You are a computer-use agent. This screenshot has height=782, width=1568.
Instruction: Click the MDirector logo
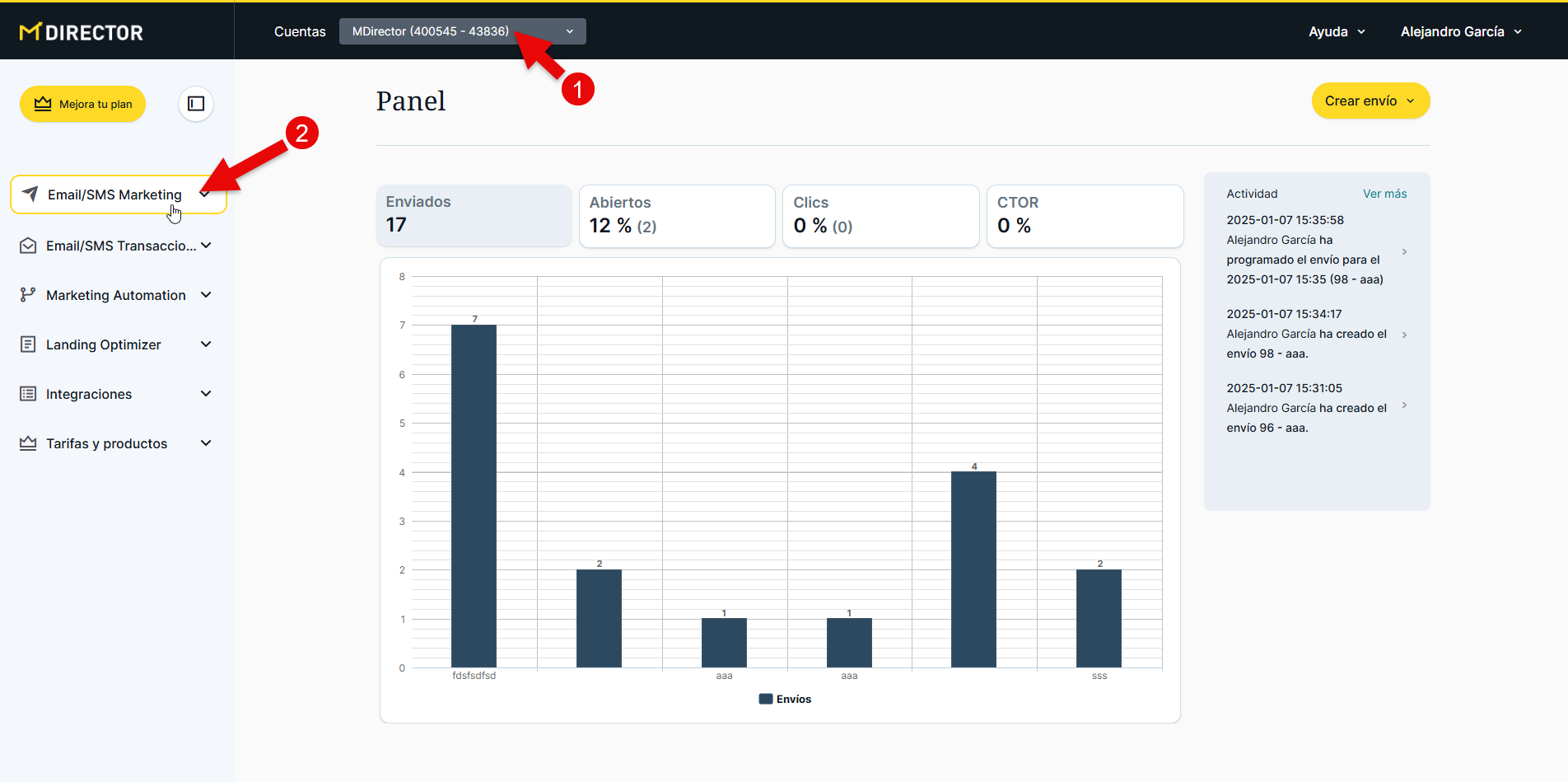point(82,32)
